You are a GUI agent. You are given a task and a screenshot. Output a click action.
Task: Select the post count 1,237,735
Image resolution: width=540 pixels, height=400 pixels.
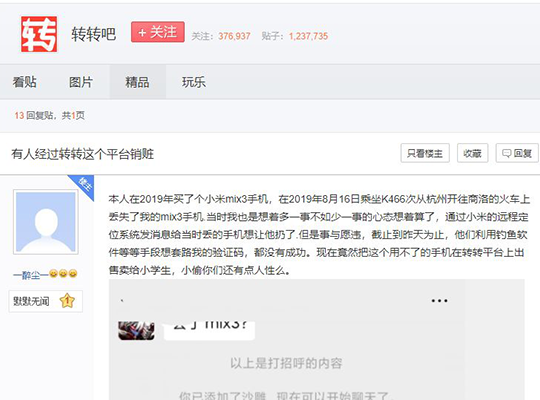pyautogui.click(x=309, y=36)
